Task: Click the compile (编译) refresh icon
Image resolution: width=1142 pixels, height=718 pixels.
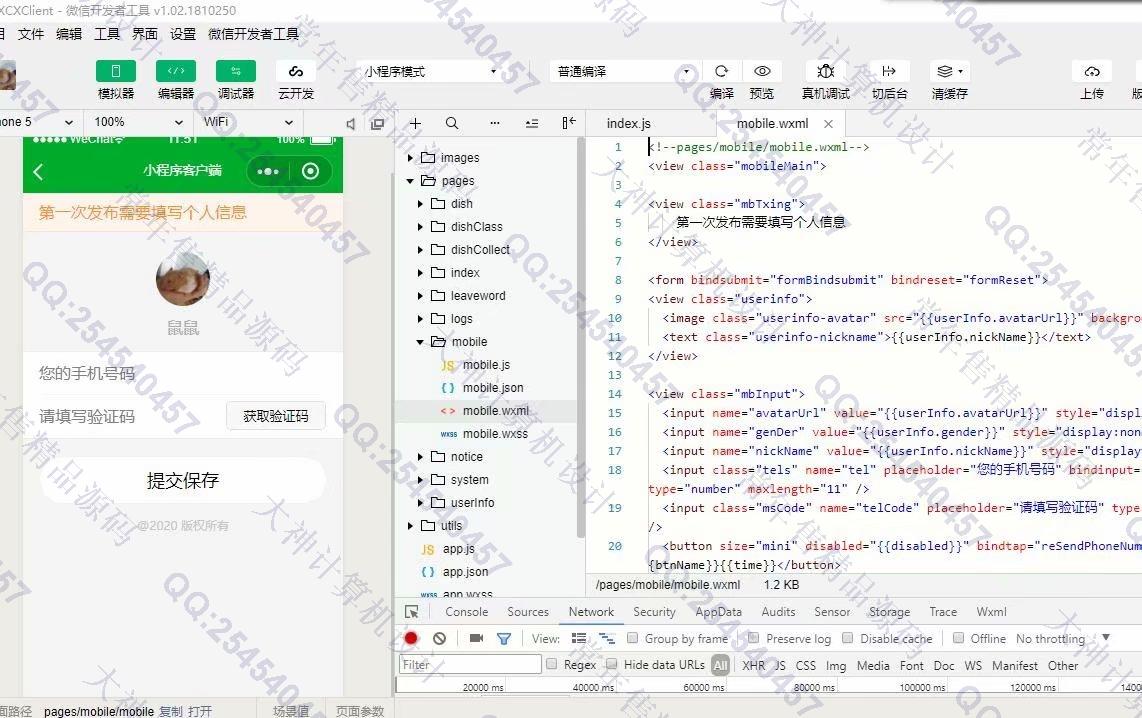Action: 722,71
